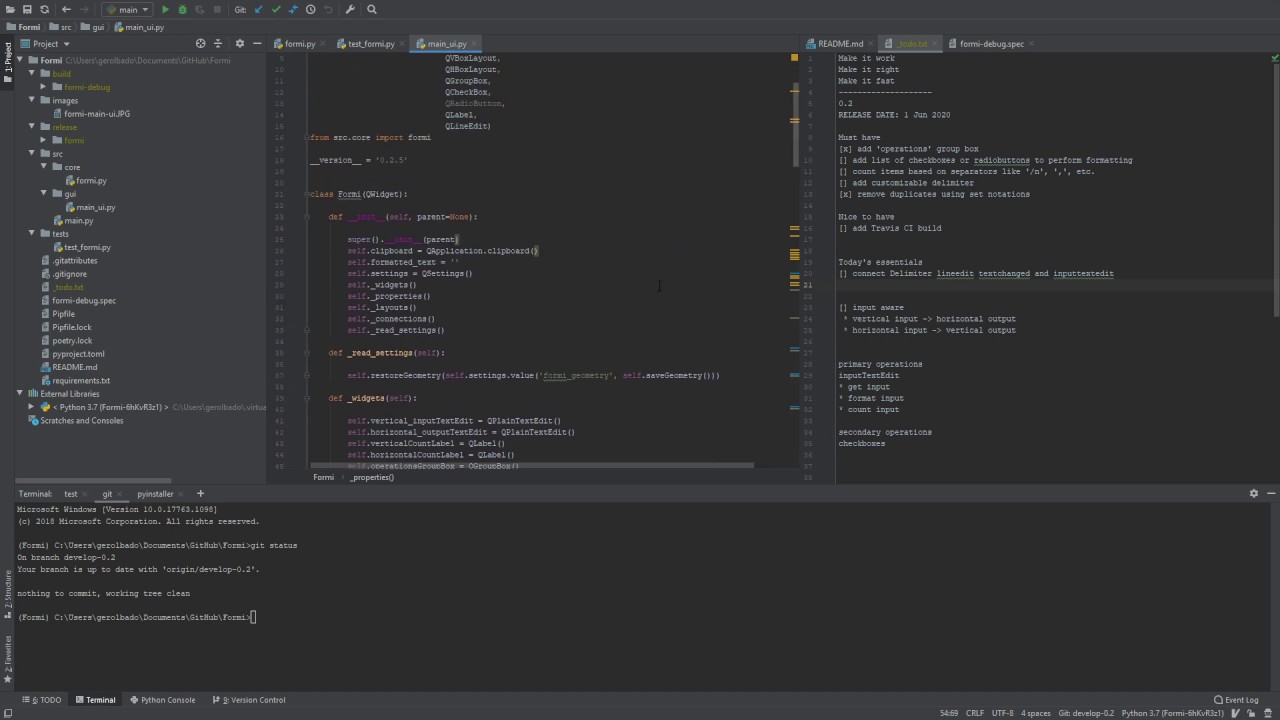The width and height of the screenshot is (1280, 720).
Task: Click horizontal scrollbar of main_ui.py editor
Action: tap(532, 465)
